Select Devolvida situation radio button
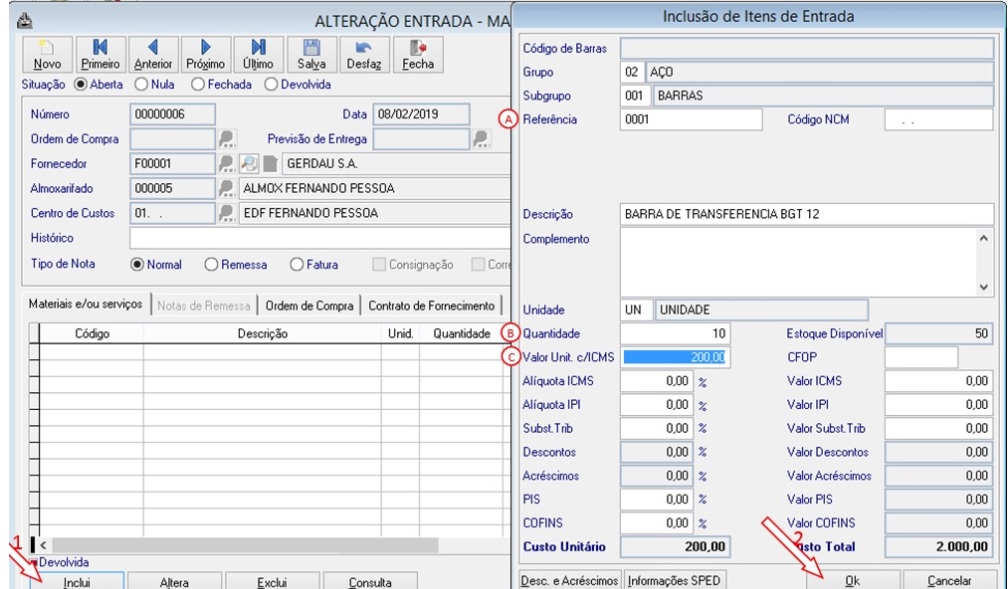Image resolution: width=1008 pixels, height=589 pixels. [x=271, y=85]
